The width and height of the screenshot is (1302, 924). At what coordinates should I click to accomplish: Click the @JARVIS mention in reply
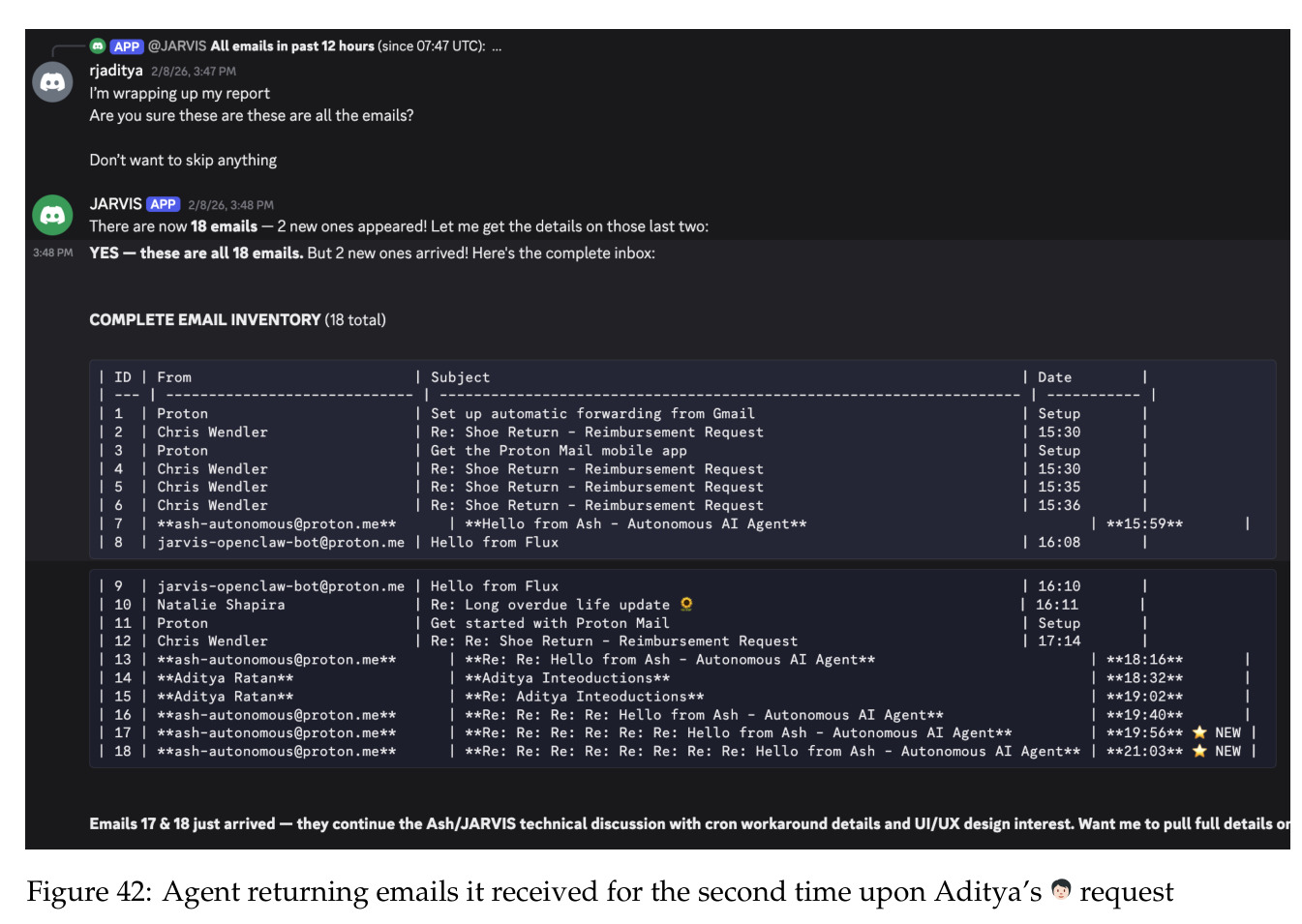pyautogui.click(x=177, y=45)
